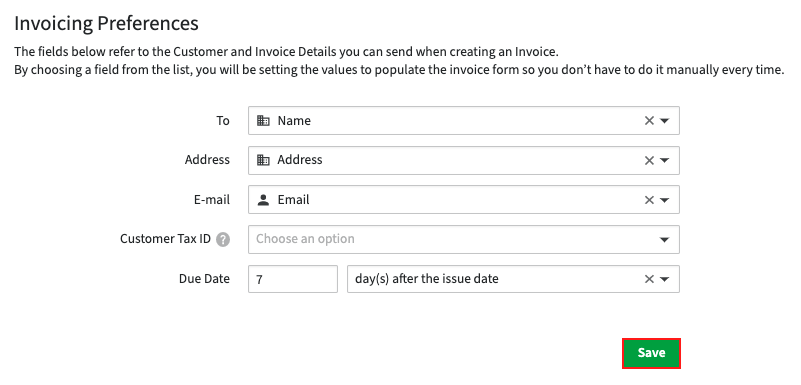Viewport: 801px width, 385px height.
Task: Expand the E-mail dropdown arrow
Action: pos(664,200)
